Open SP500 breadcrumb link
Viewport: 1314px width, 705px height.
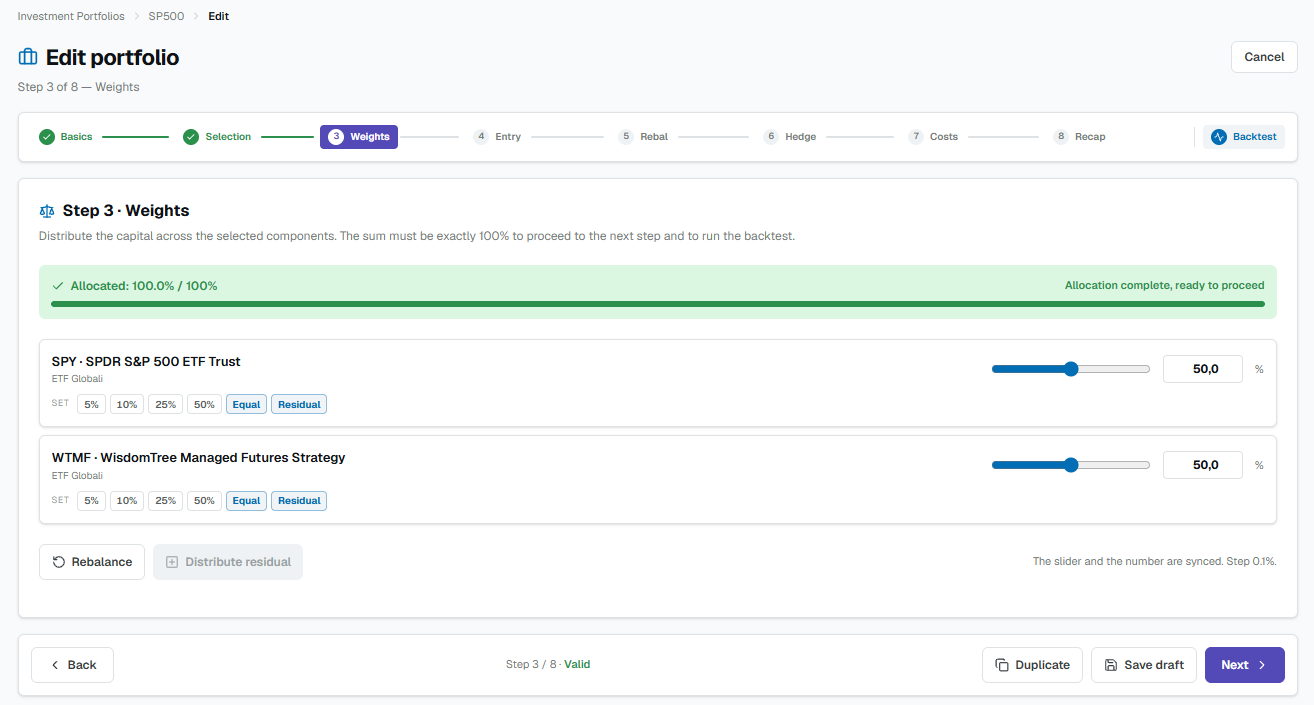pos(166,16)
